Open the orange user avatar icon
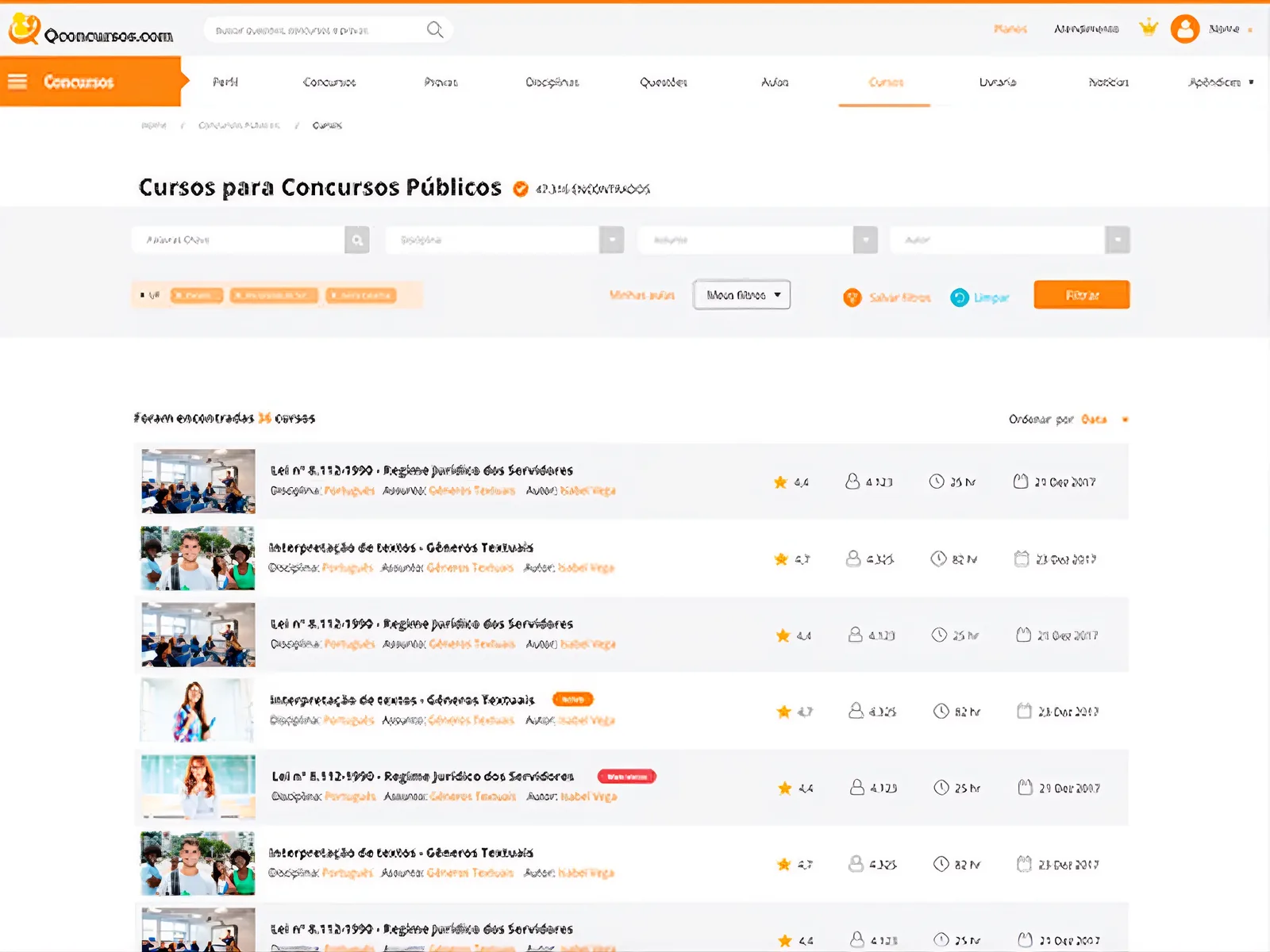 tap(1184, 29)
